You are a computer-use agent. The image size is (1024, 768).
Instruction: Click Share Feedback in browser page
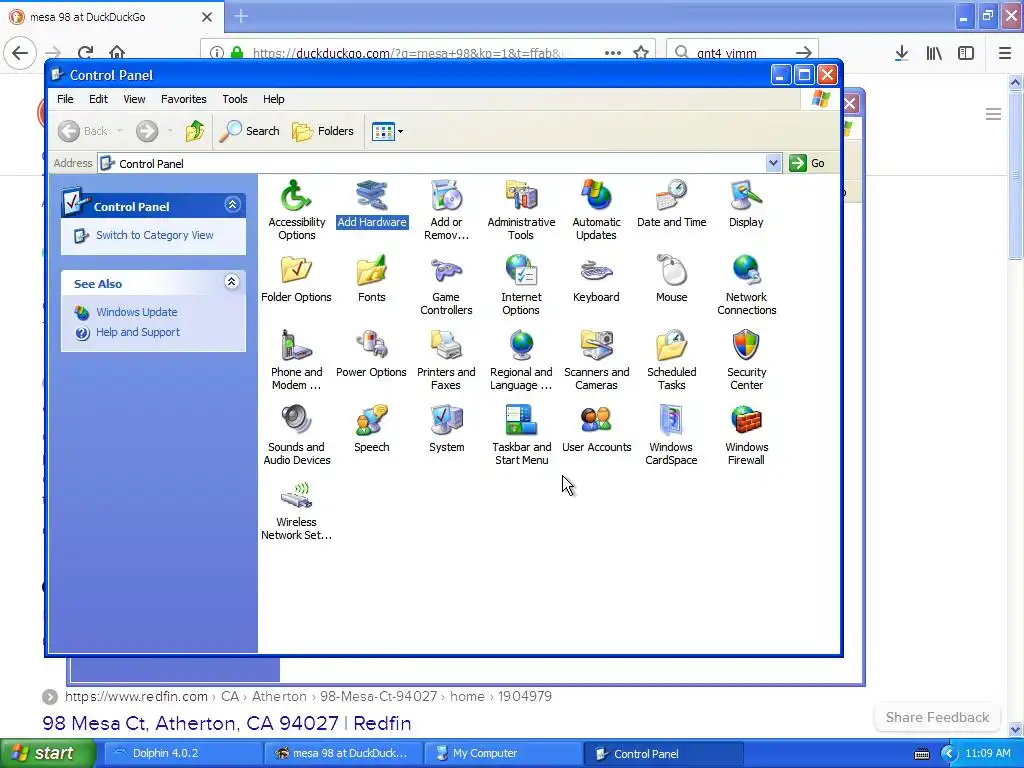937,717
